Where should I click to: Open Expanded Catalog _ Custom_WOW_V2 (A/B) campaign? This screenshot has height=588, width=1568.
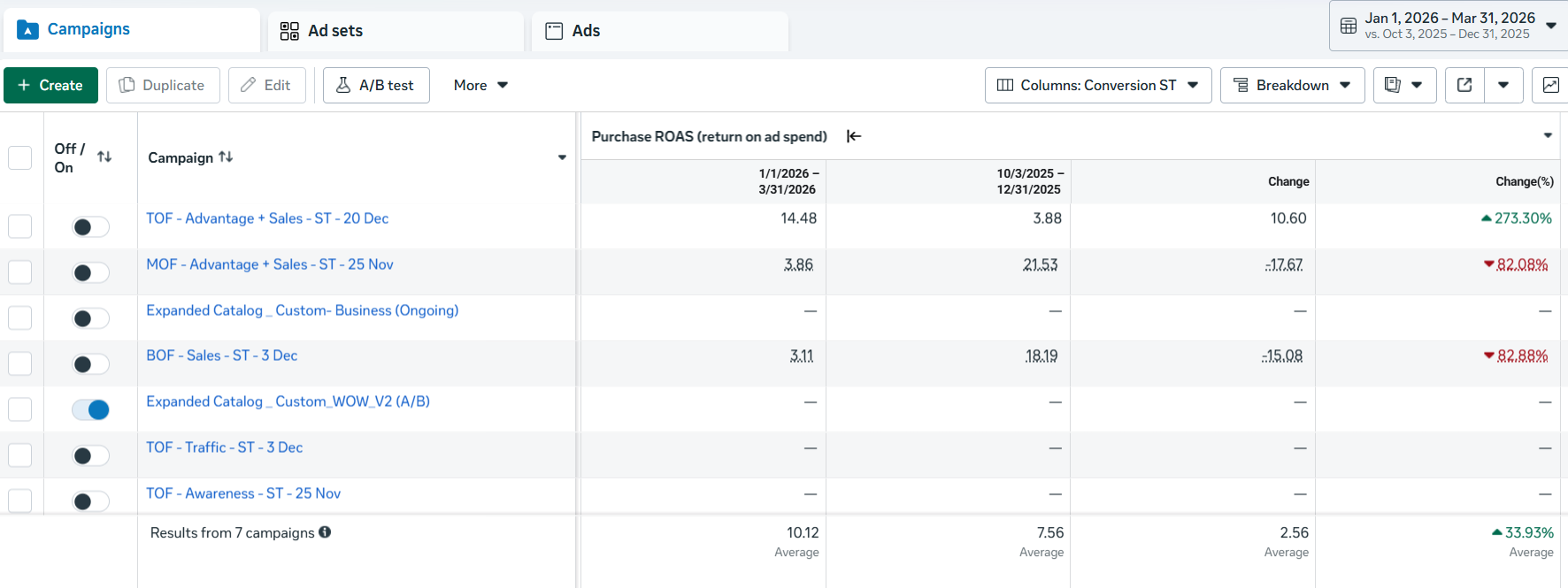click(288, 401)
